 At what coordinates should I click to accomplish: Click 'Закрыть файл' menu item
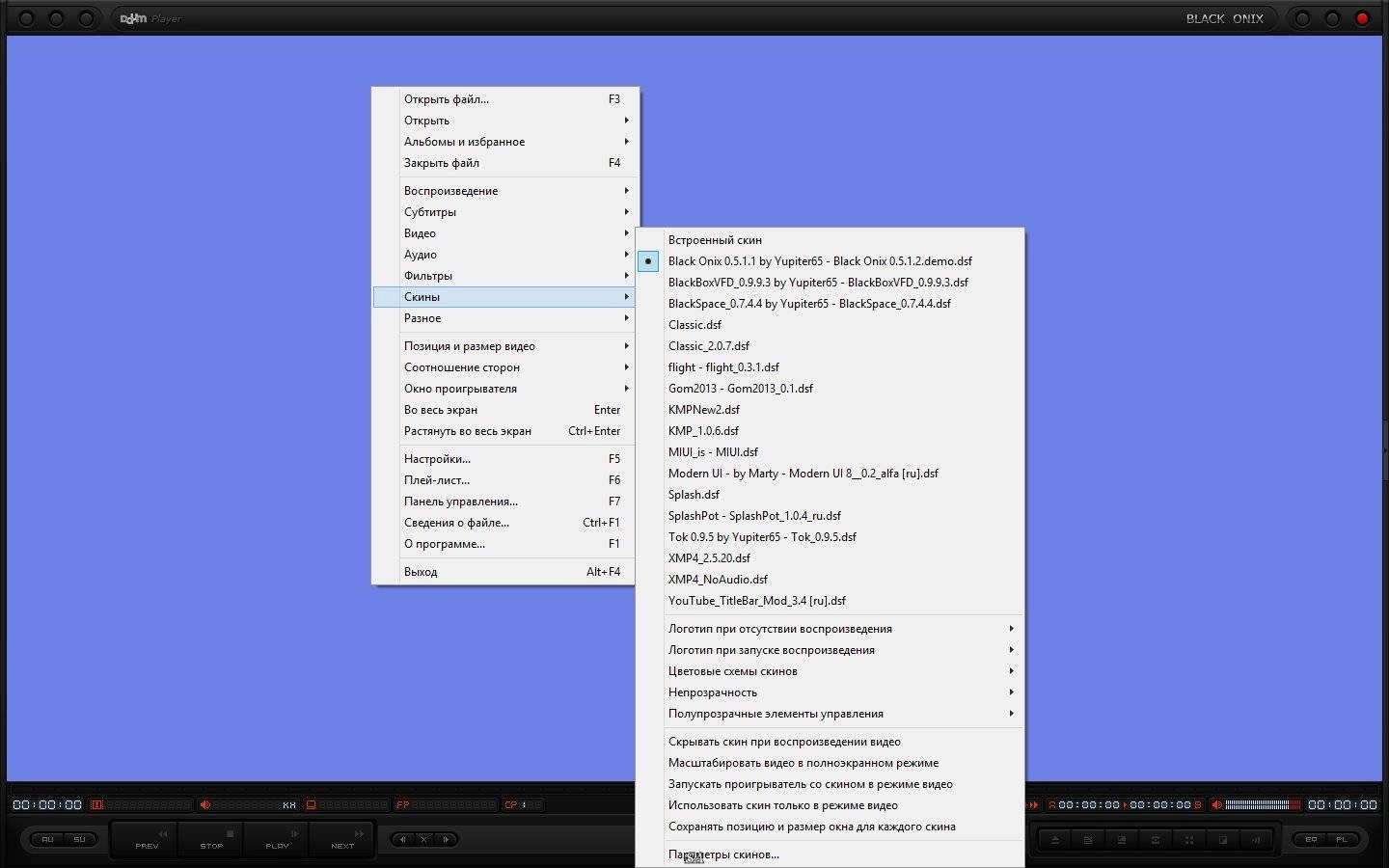pyautogui.click(x=504, y=163)
